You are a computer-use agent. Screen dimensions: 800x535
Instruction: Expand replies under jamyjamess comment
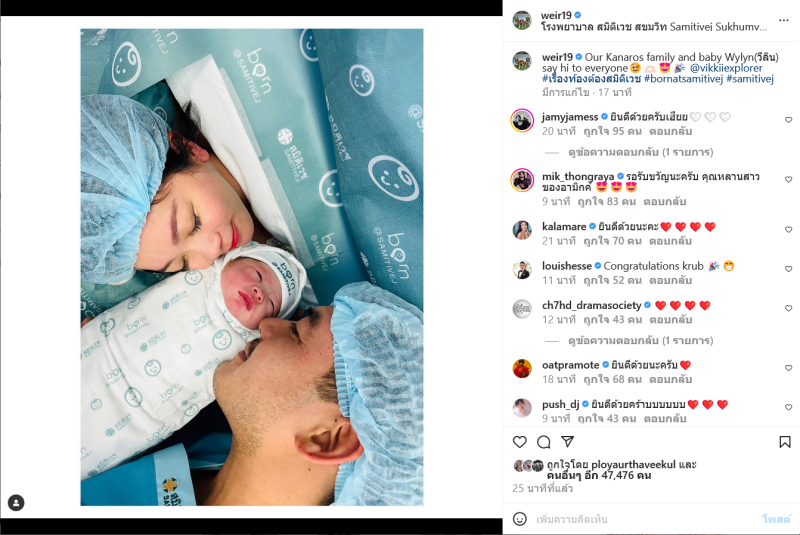[640, 152]
